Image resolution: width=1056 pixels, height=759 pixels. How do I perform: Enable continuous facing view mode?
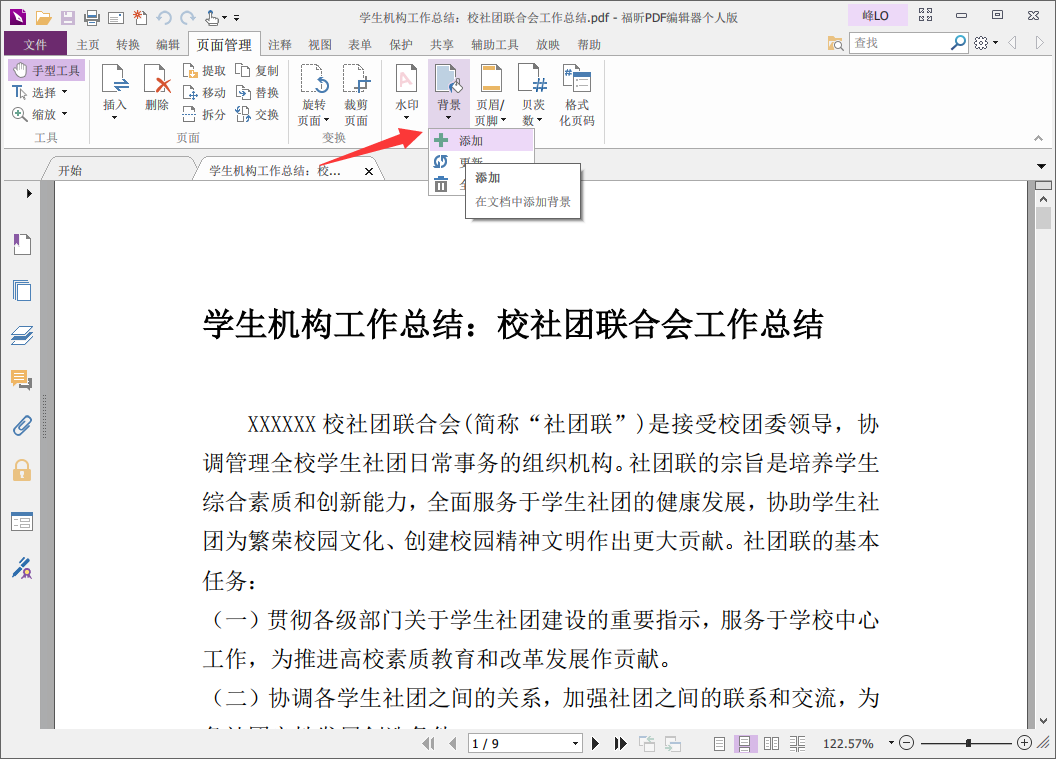797,744
